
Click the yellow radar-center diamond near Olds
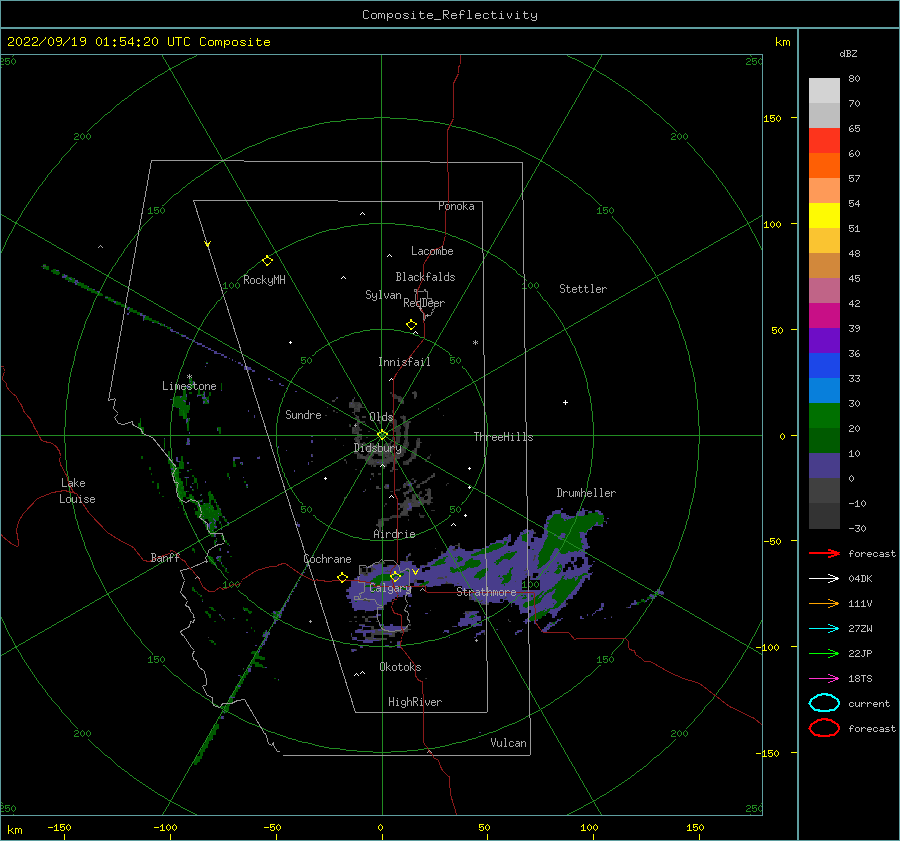coord(382,435)
